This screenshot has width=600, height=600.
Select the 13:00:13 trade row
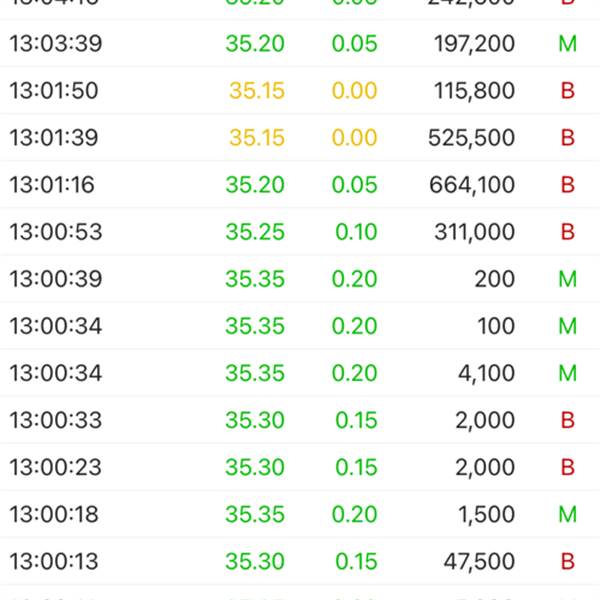pos(300,561)
